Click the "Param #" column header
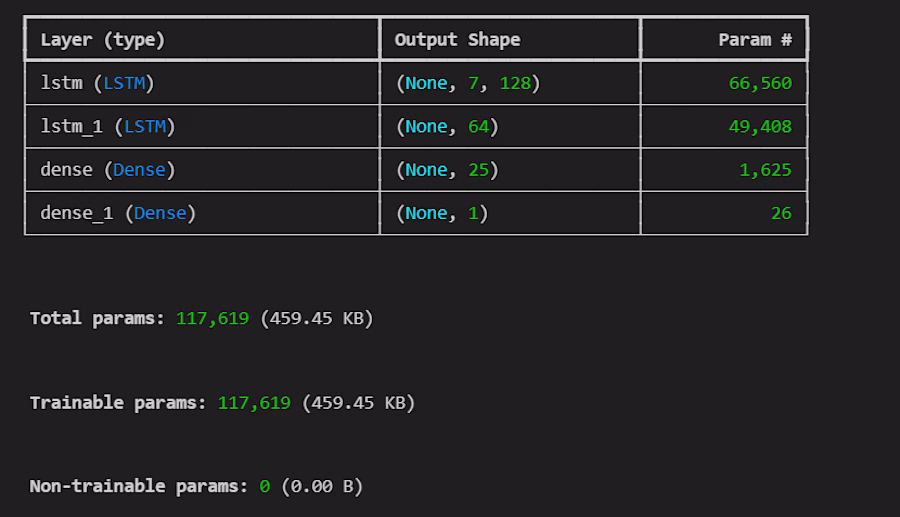 pyautogui.click(x=755, y=40)
